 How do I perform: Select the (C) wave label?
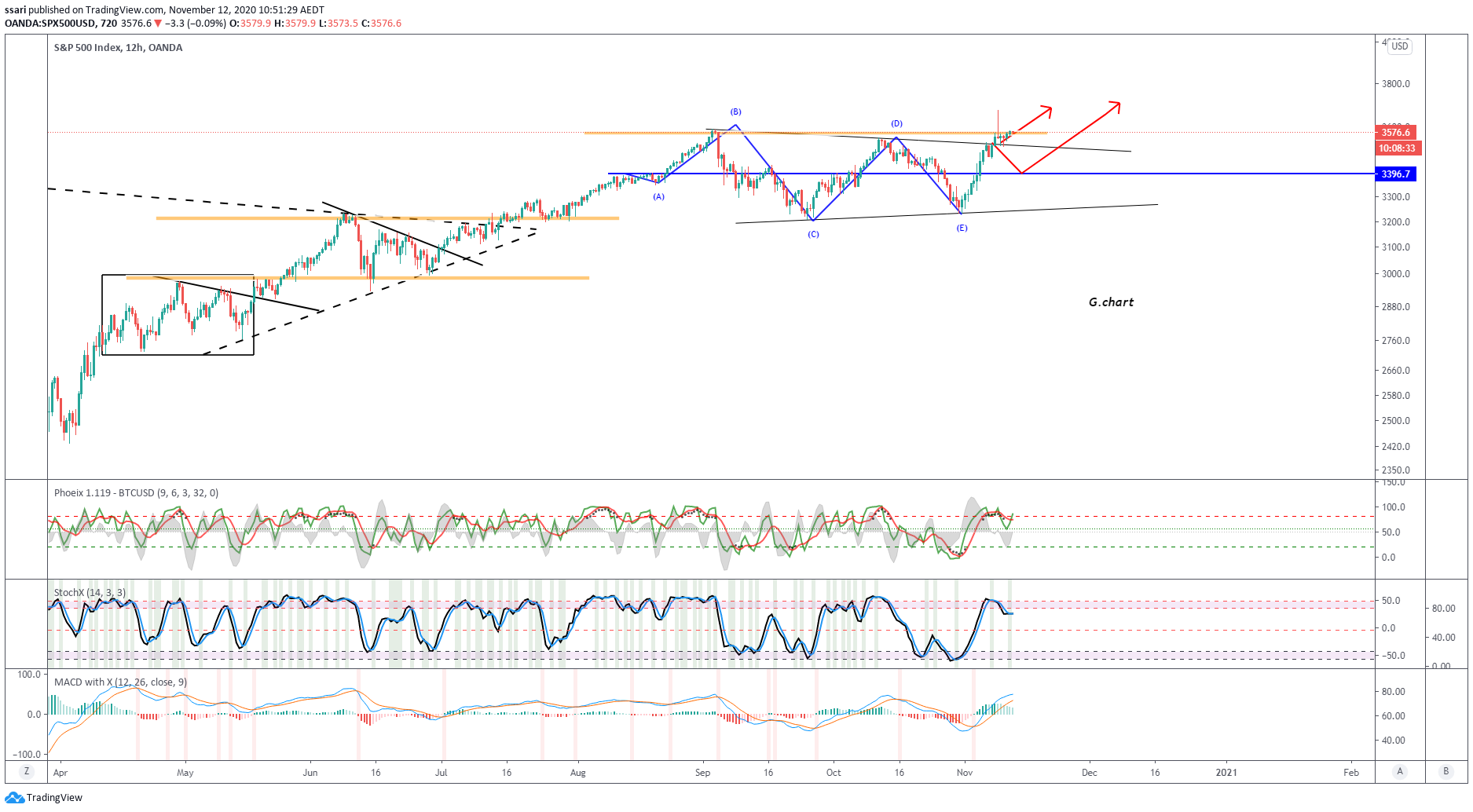pyautogui.click(x=814, y=235)
